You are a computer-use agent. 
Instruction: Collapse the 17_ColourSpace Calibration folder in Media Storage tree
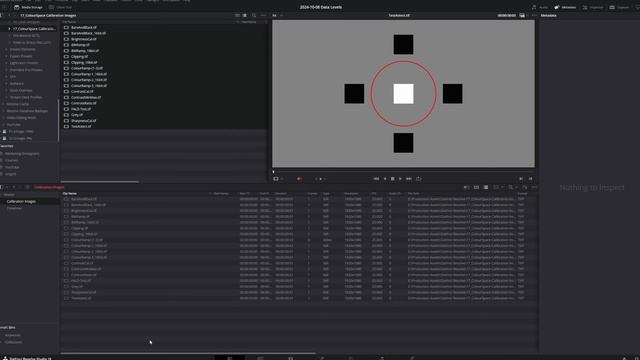(9, 29)
